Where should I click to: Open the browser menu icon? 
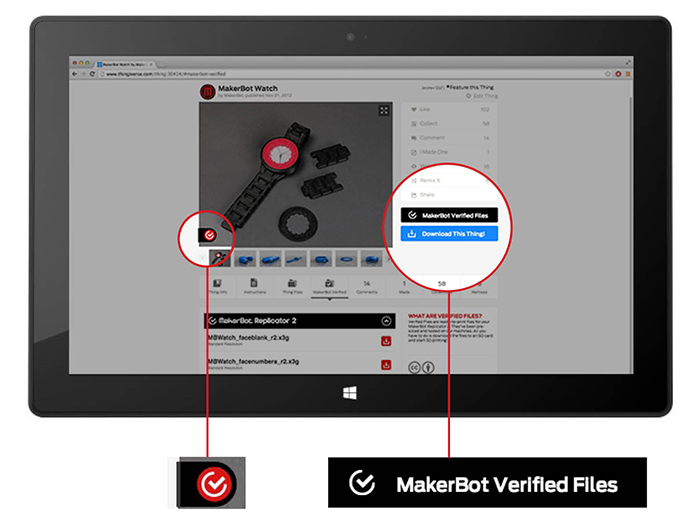[x=628, y=74]
